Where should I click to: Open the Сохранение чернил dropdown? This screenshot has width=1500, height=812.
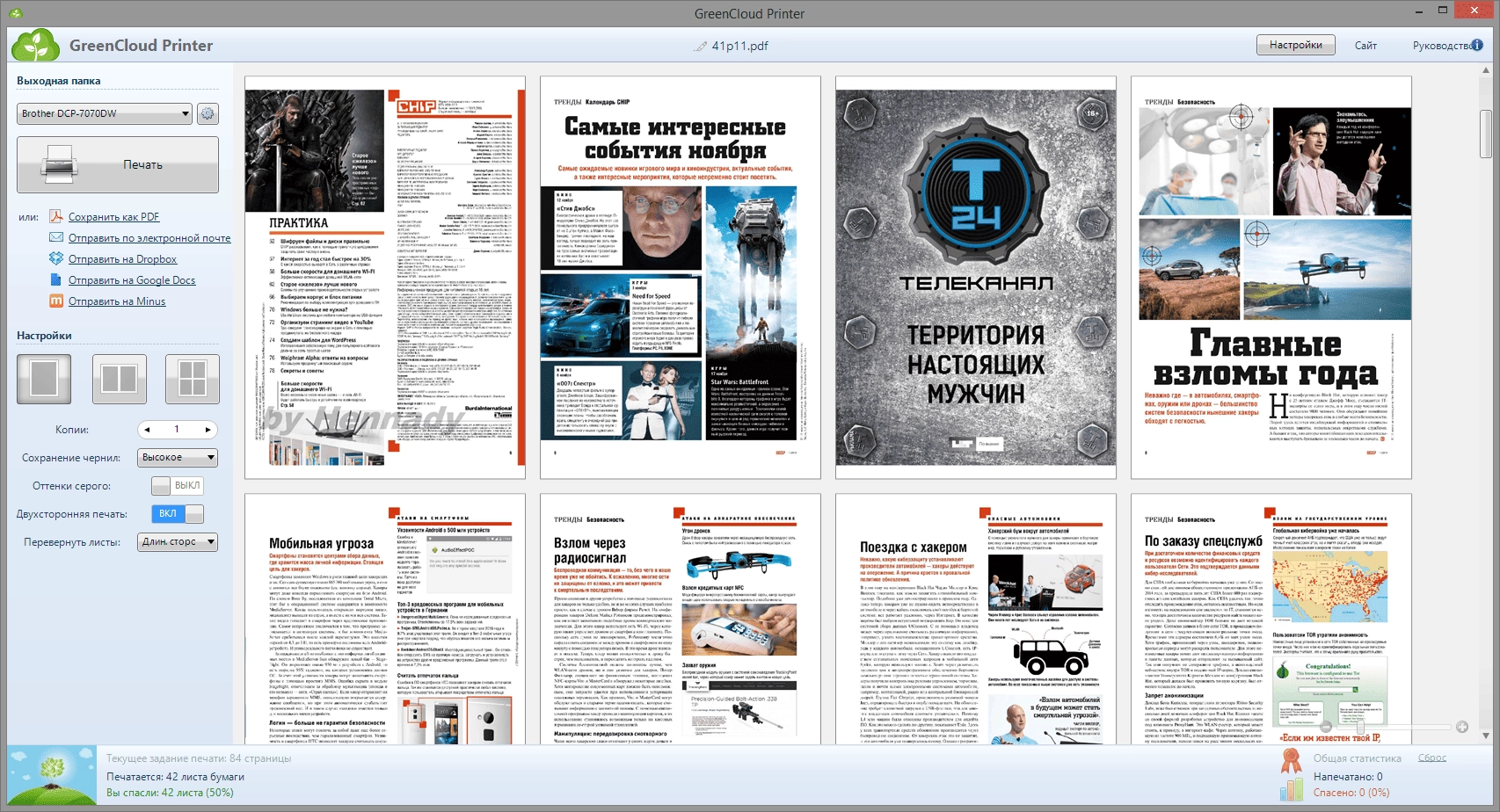pos(178,458)
